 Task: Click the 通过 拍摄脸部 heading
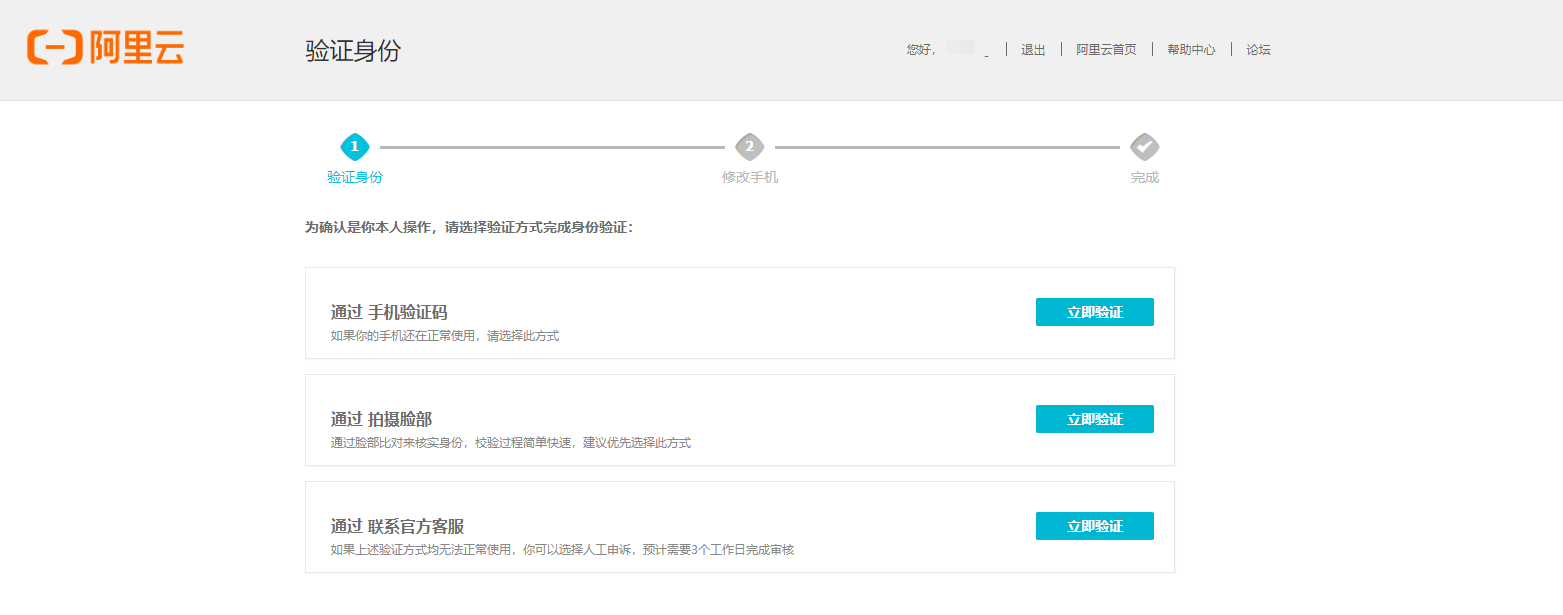coord(381,419)
